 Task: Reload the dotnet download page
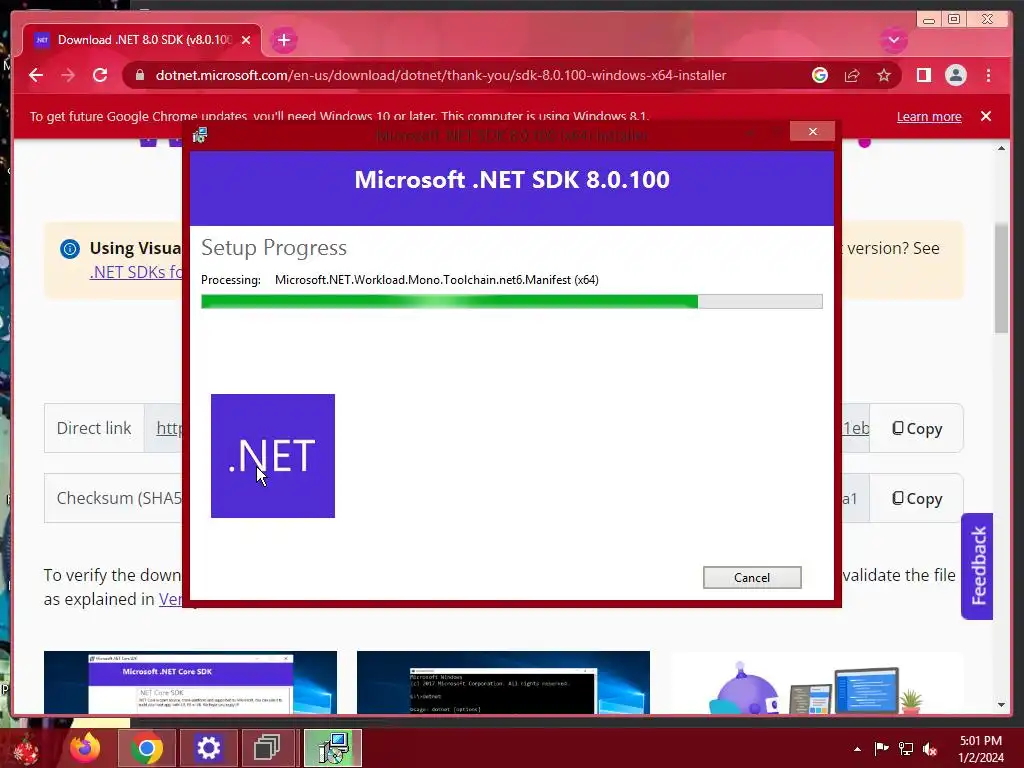tap(100, 75)
